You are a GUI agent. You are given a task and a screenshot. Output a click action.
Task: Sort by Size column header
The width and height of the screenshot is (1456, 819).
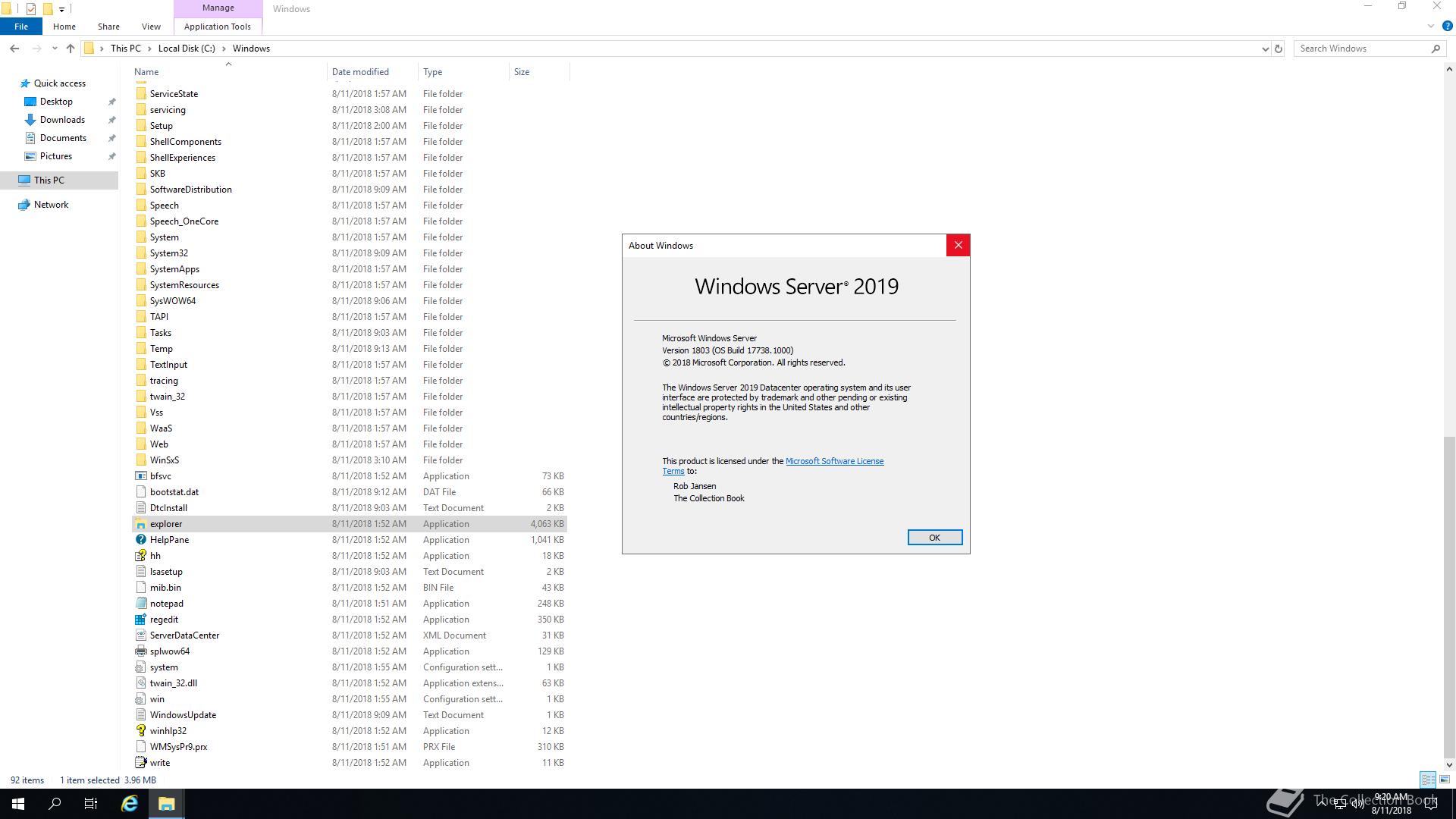click(x=539, y=72)
